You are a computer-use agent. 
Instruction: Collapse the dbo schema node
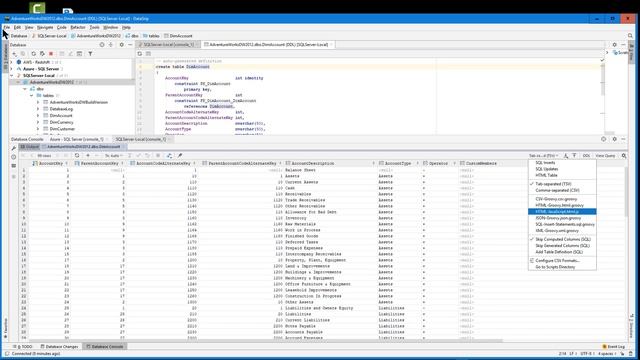point(25,89)
